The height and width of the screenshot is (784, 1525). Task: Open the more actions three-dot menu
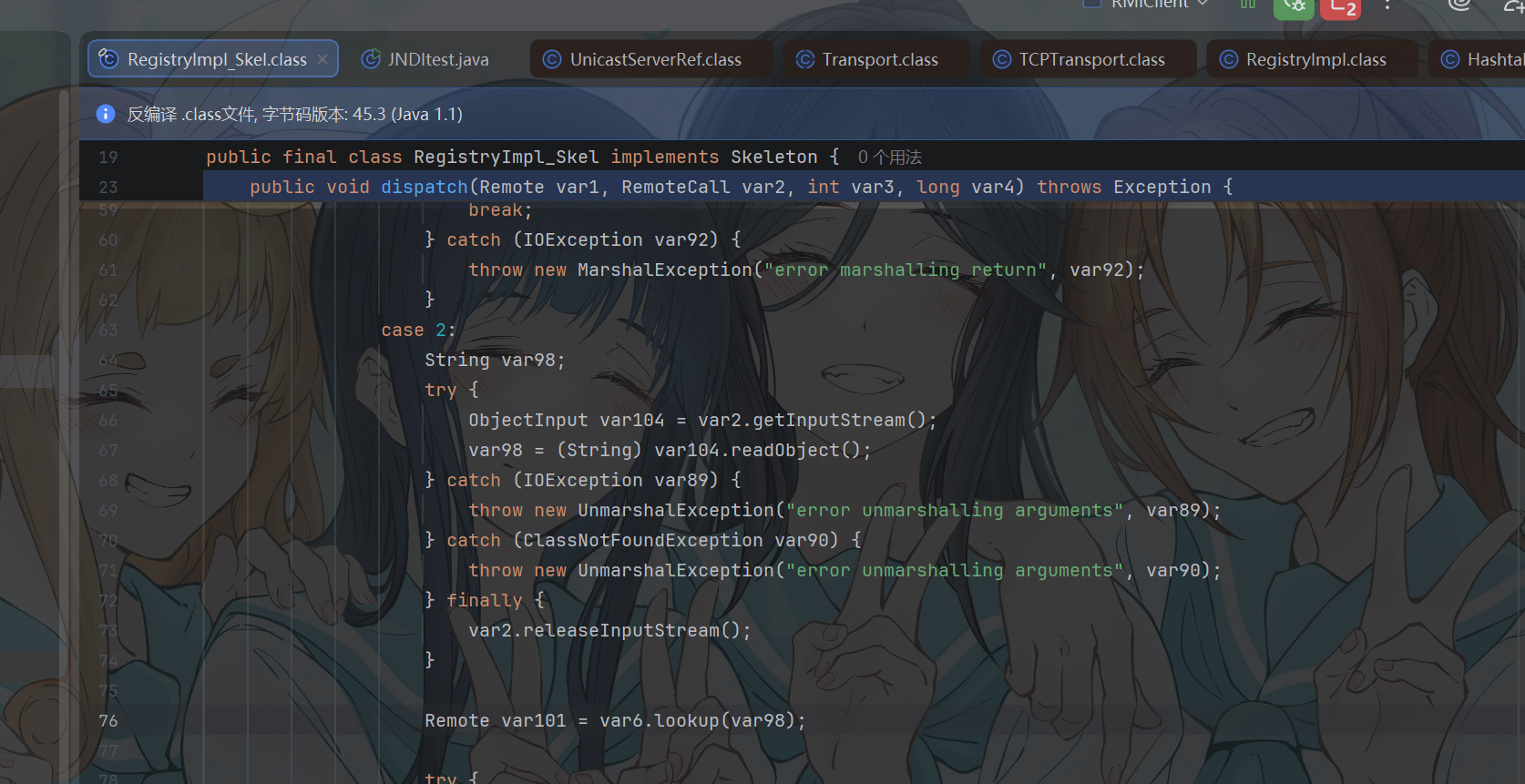tap(1387, 5)
